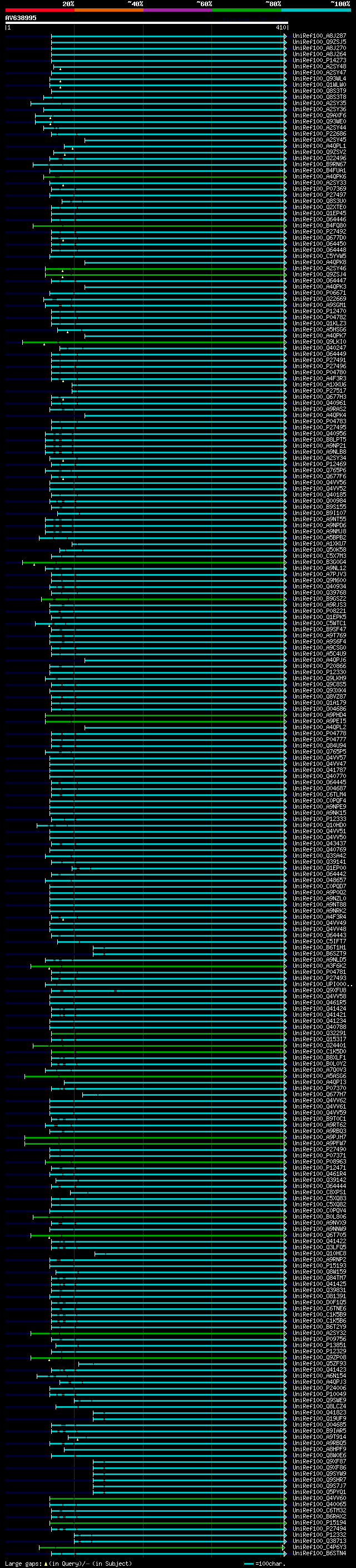Open hit UniRef100_P14273
The image size is (356, 1568).
pos(319,60)
